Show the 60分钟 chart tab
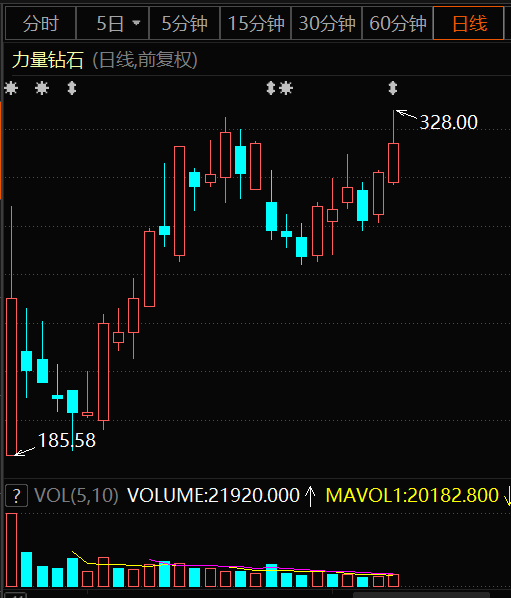The image size is (511, 598). (397, 24)
